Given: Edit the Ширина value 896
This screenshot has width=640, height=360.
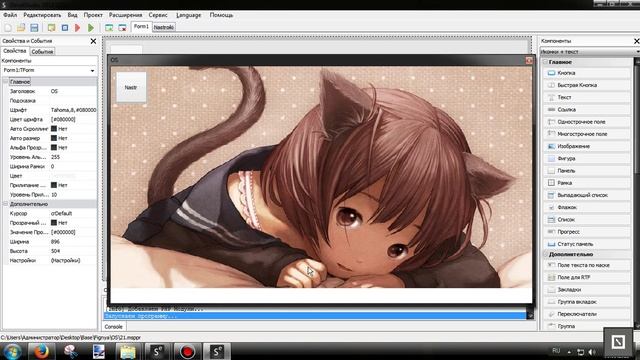Looking at the screenshot, I should pos(73,241).
